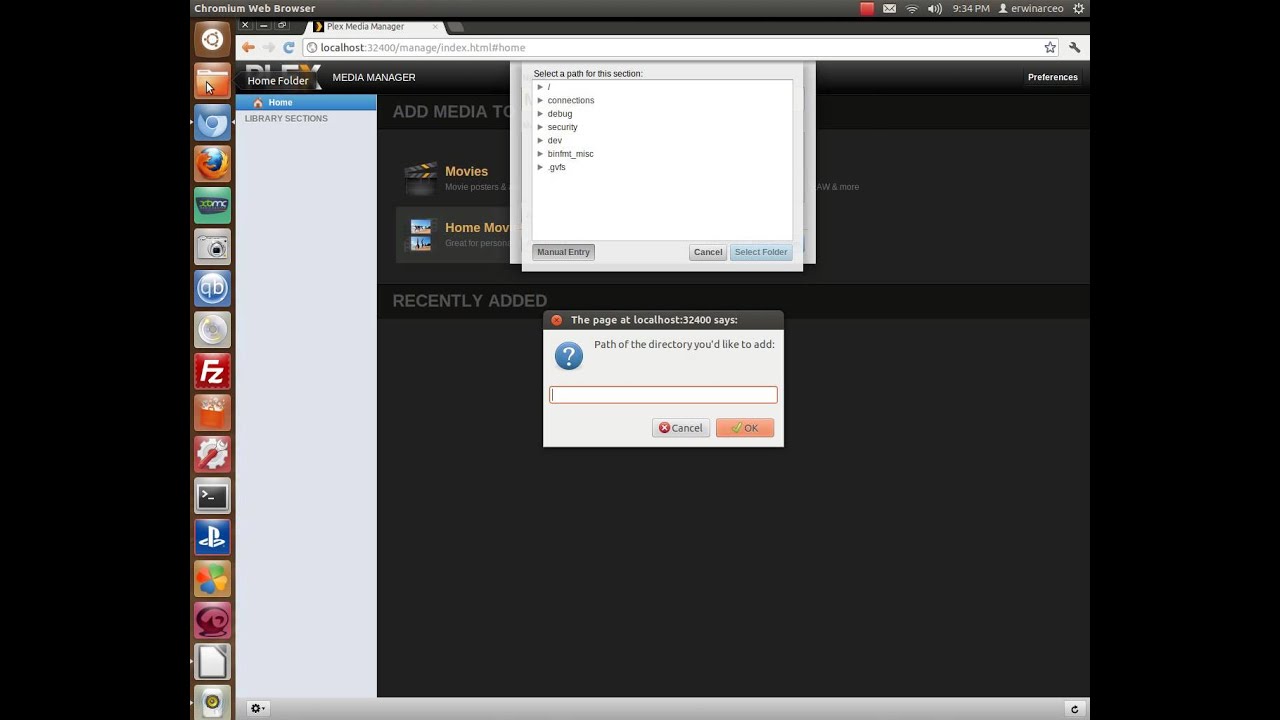
Task: Expand the security folder
Action: [540, 127]
